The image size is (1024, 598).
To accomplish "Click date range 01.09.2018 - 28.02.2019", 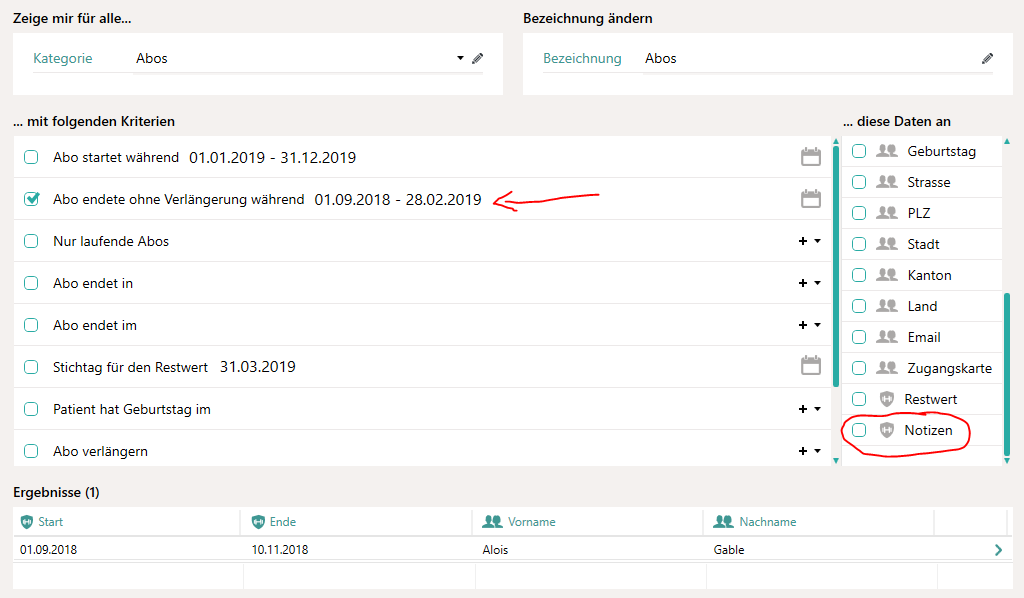I will [398, 199].
